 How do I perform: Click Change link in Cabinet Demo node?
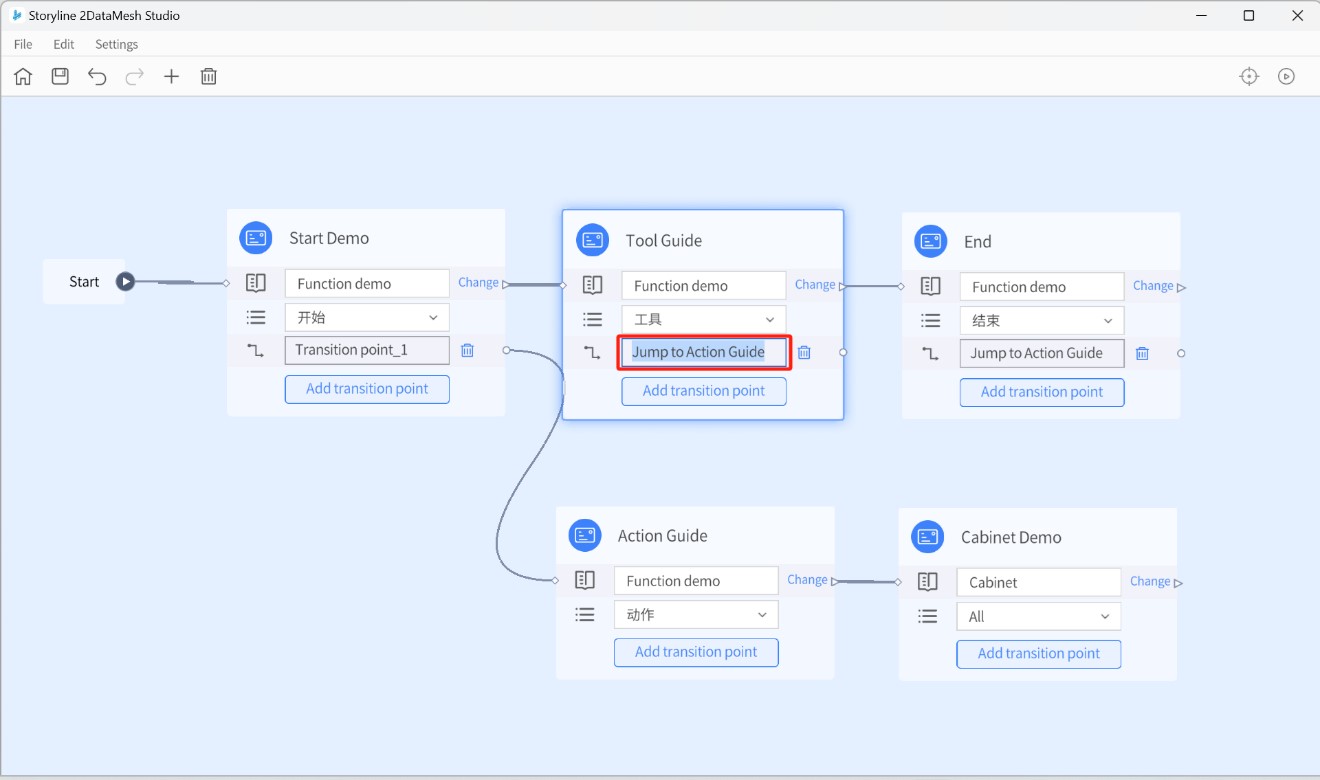(x=1150, y=581)
